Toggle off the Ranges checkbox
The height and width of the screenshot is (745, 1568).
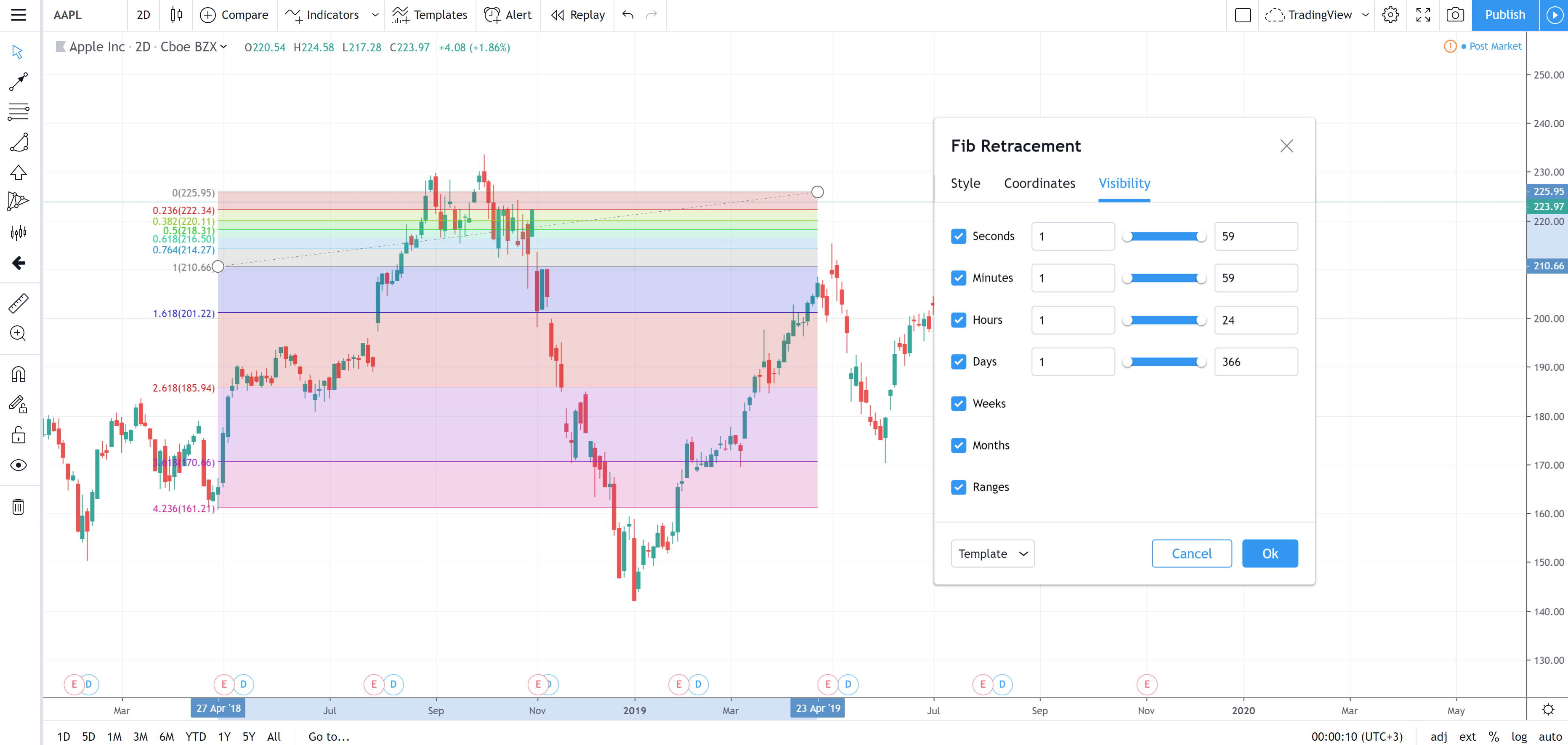tap(959, 487)
